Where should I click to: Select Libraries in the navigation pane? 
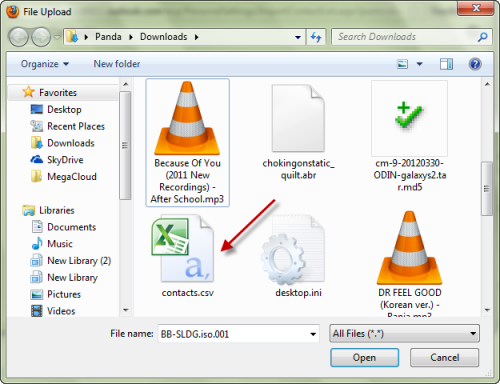click(57, 210)
